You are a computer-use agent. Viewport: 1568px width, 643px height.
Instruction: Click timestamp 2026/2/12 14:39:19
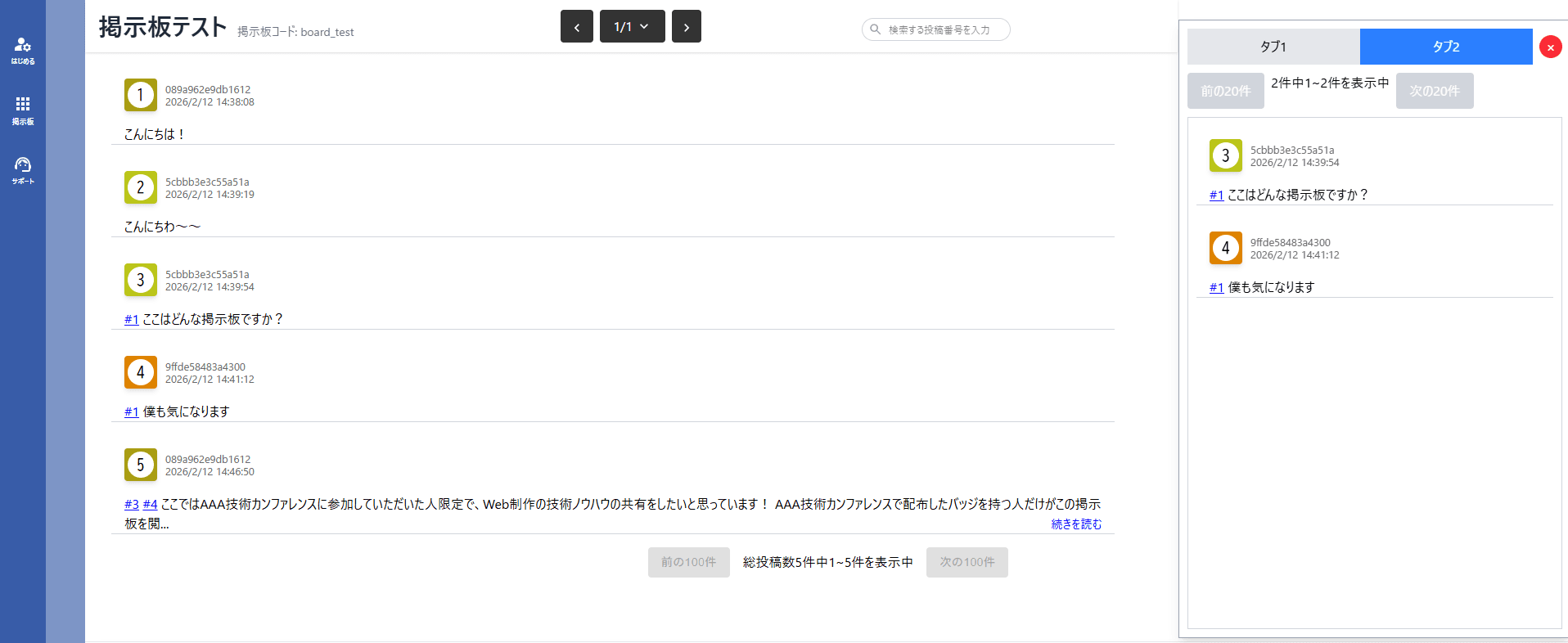coord(210,195)
